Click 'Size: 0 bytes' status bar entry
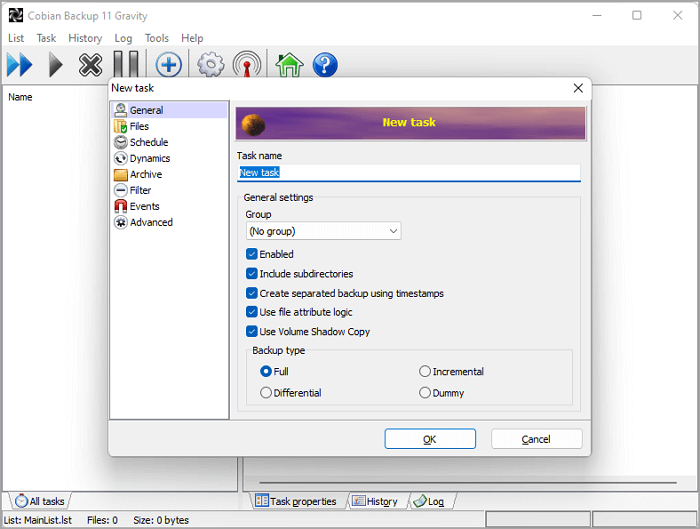The image size is (700, 529). point(161,521)
